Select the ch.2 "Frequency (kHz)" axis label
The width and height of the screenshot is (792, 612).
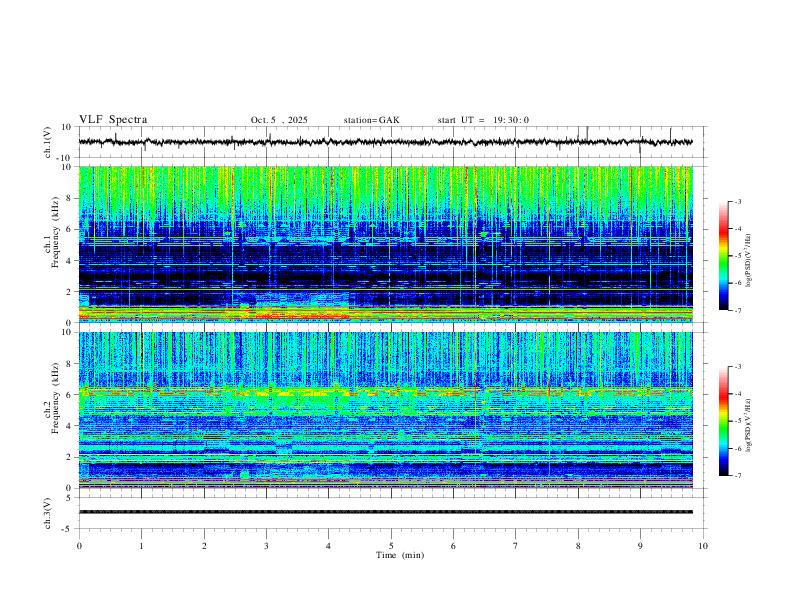point(56,398)
